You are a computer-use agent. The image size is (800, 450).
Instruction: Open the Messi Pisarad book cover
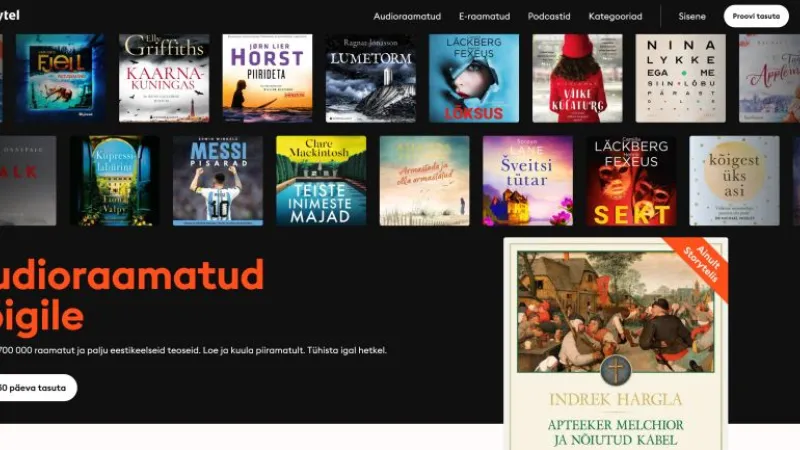(218, 181)
